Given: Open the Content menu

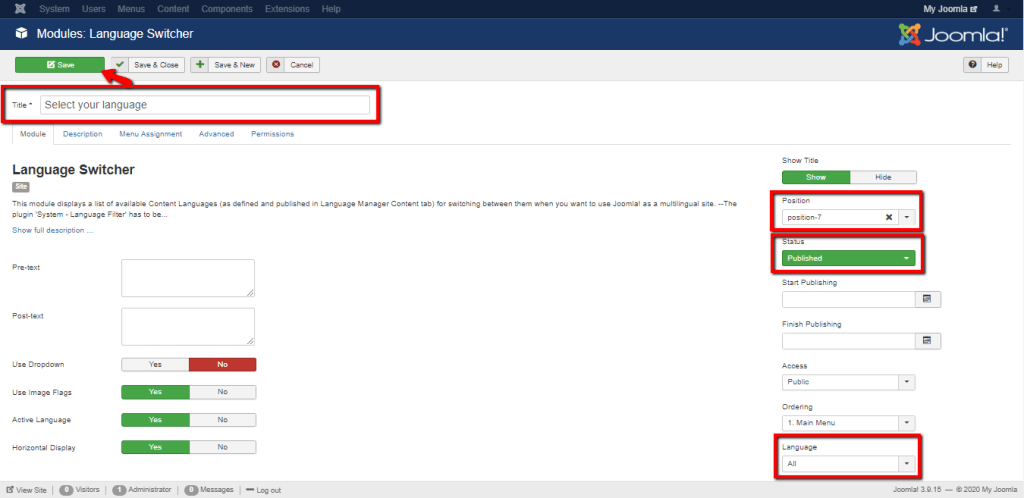Looking at the screenshot, I should point(173,9).
